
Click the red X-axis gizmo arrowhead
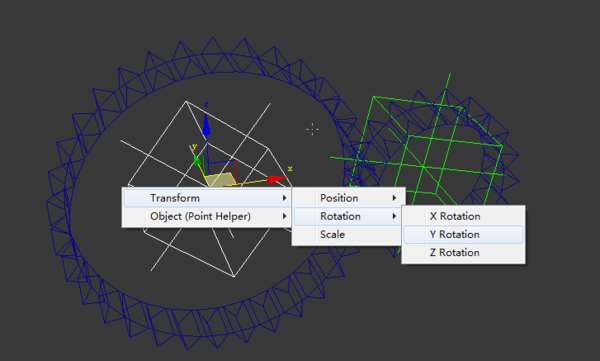click(276, 179)
